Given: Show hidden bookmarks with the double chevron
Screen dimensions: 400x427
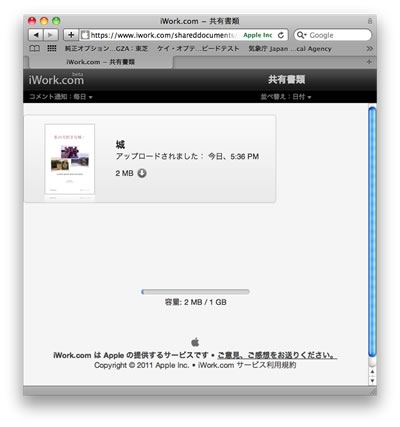Looking at the screenshot, I should (369, 49).
